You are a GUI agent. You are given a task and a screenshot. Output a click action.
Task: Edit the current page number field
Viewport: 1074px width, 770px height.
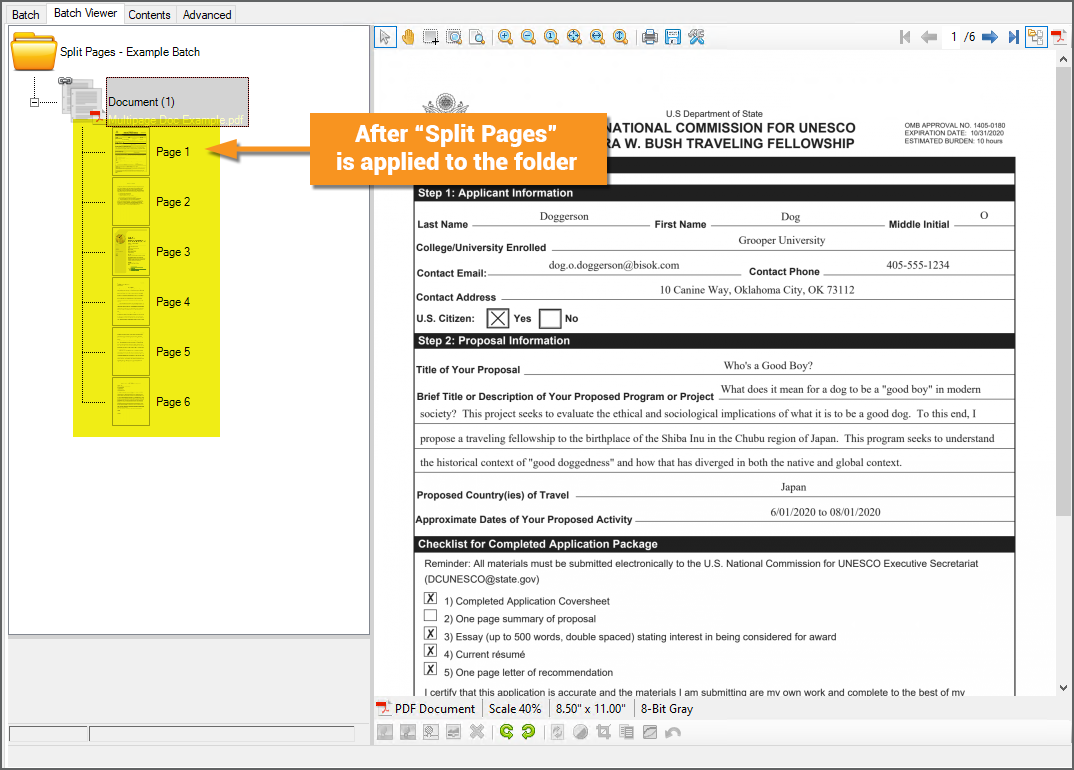pos(953,37)
